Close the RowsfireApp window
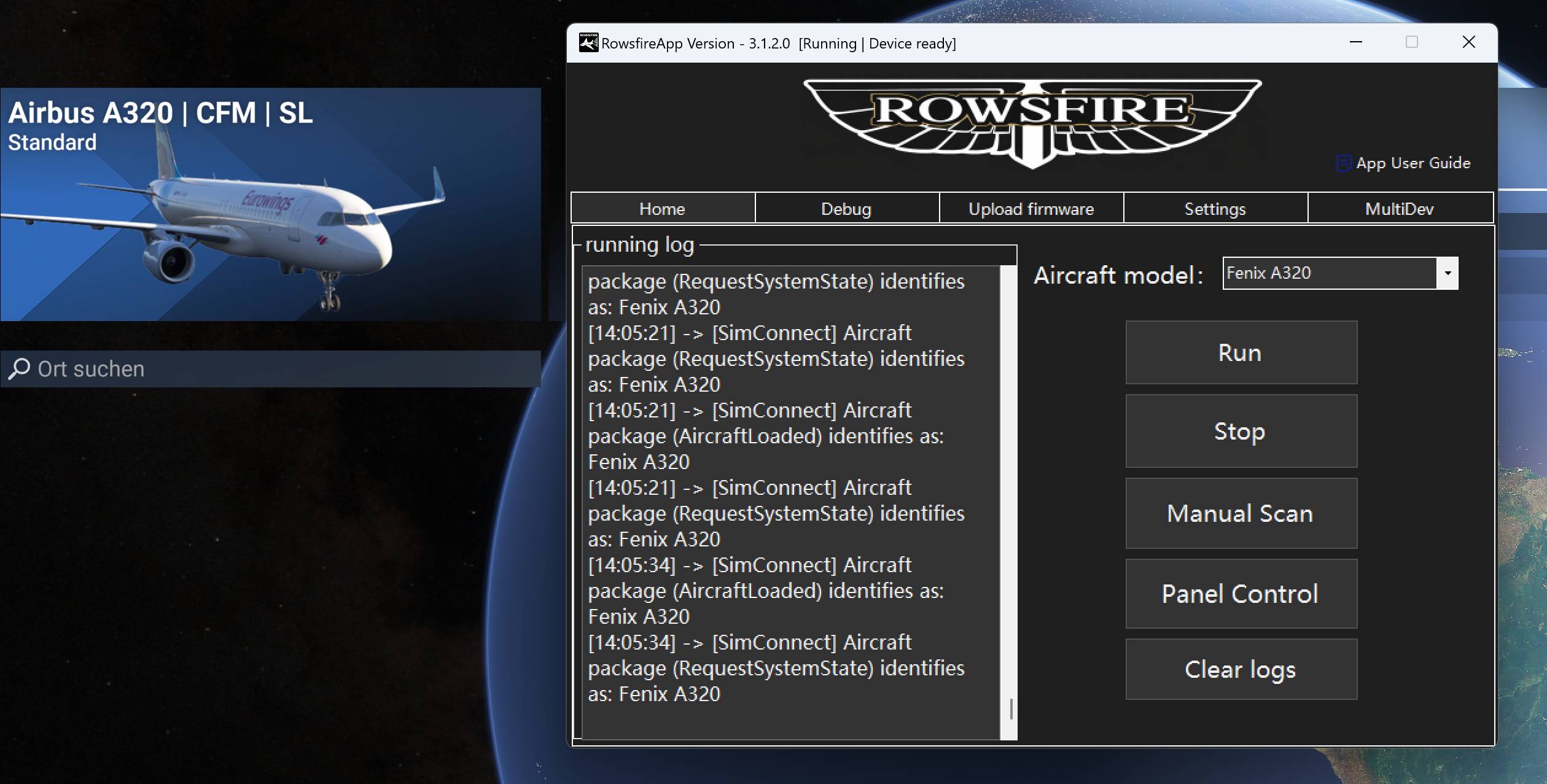Image resolution: width=1547 pixels, height=784 pixels. tap(1469, 42)
